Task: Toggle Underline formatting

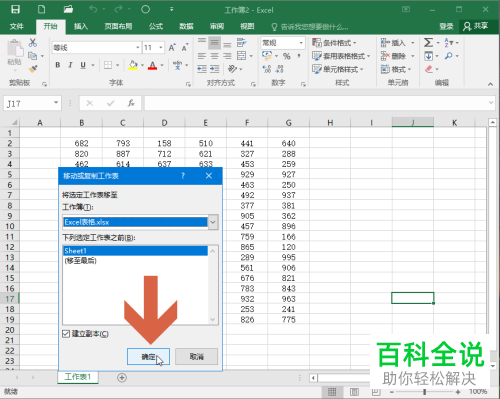Action: (83, 65)
